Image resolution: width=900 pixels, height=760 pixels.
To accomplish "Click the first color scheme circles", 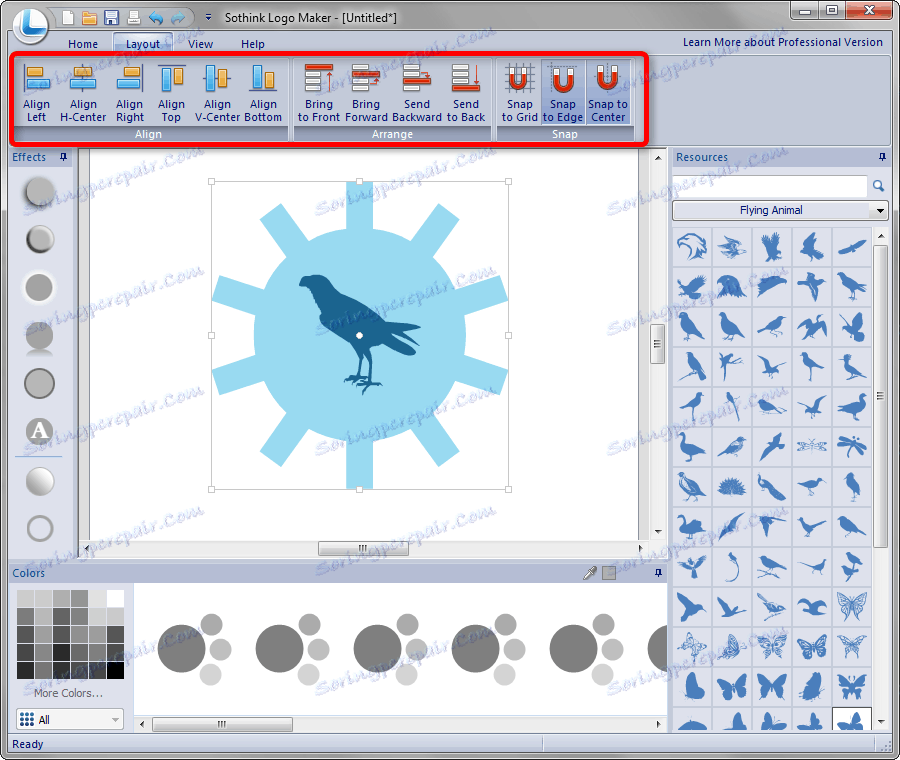I will (193, 649).
